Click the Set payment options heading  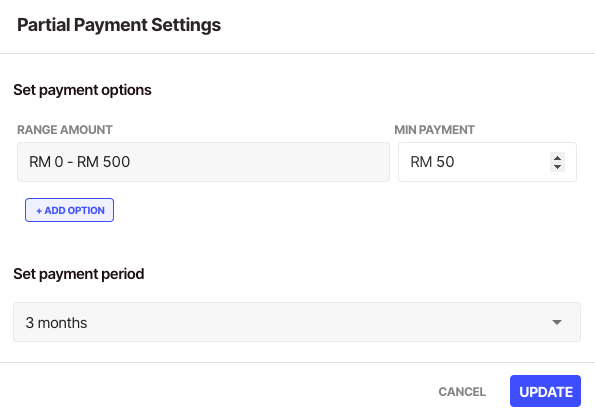[82, 90]
